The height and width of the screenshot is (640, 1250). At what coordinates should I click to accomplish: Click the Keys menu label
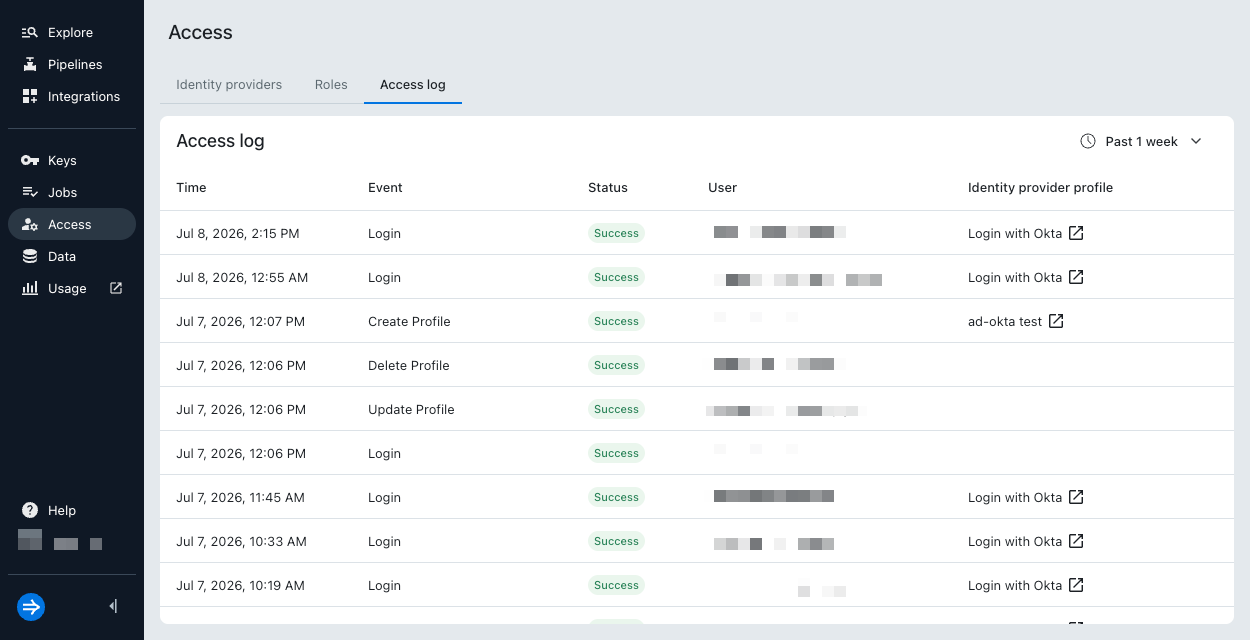(62, 160)
